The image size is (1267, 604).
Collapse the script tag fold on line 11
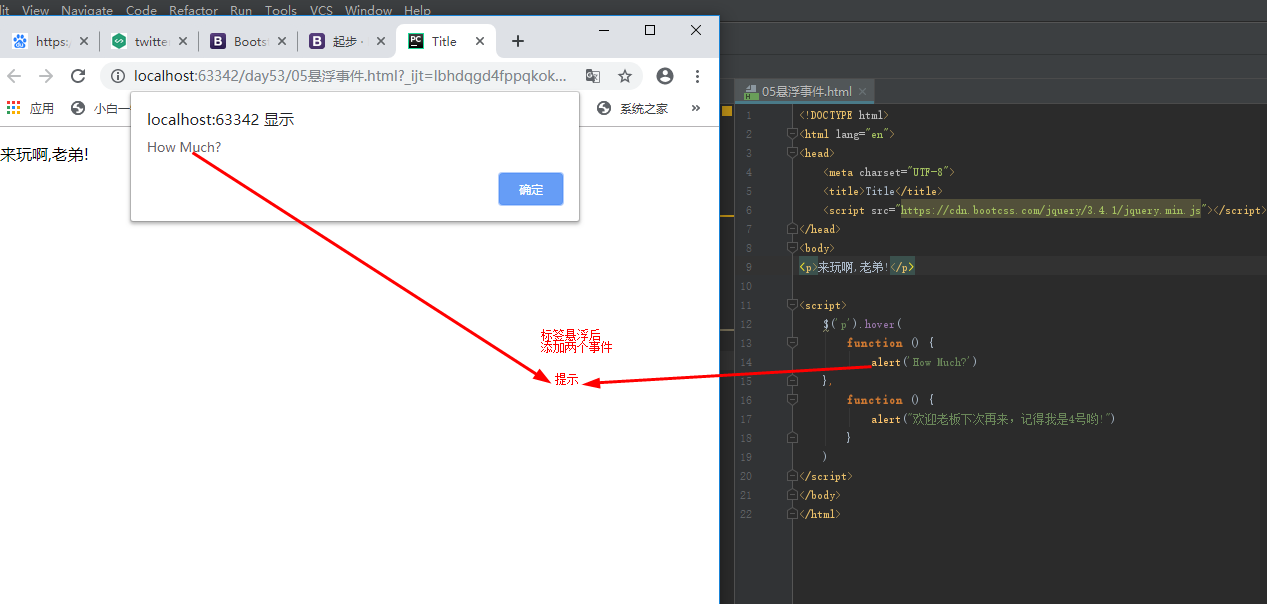(x=792, y=305)
